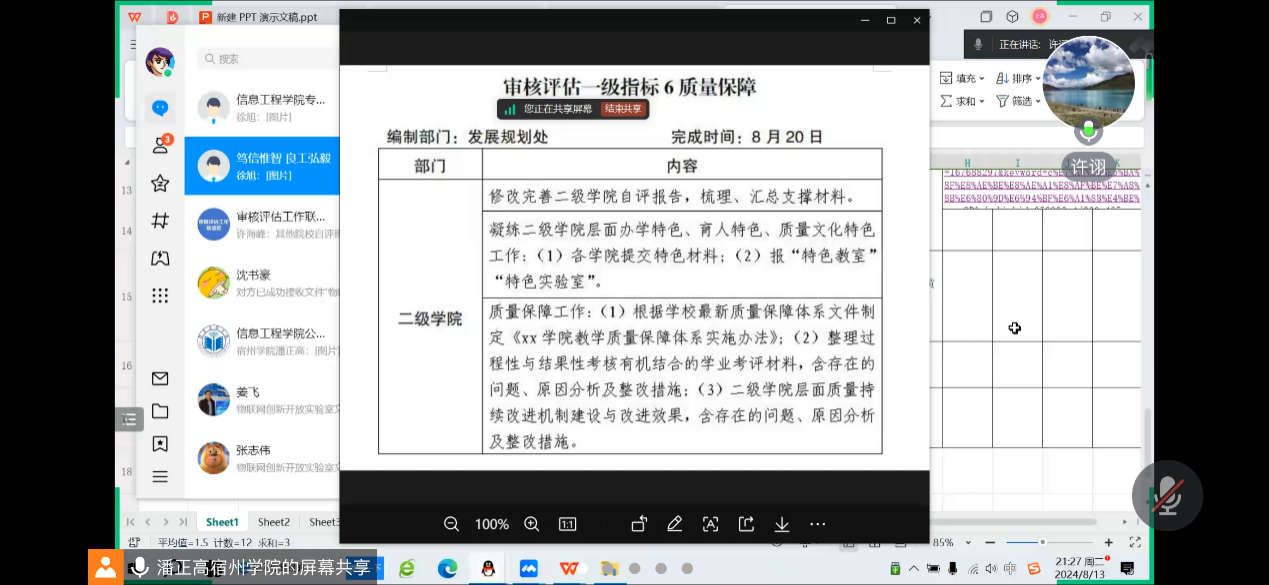Viewport: 1269px width, 585px height.
Task: Rotate the image in viewer
Action: 639,524
